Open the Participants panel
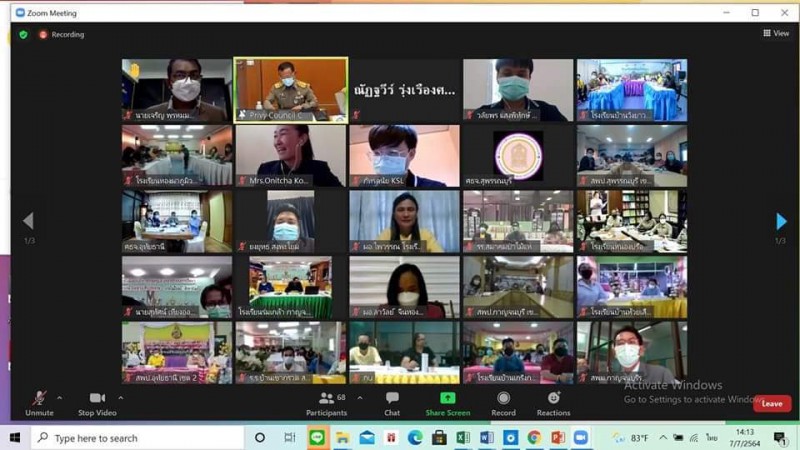Image resolution: width=800 pixels, height=450 pixels. [x=326, y=398]
